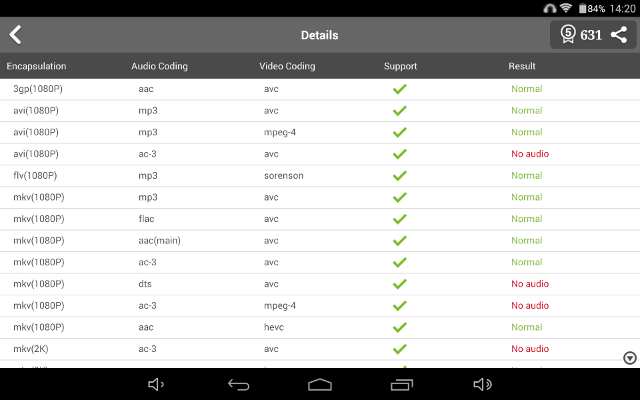Tap the Android back navigation icon
The width and height of the screenshot is (640, 400).
(238, 384)
